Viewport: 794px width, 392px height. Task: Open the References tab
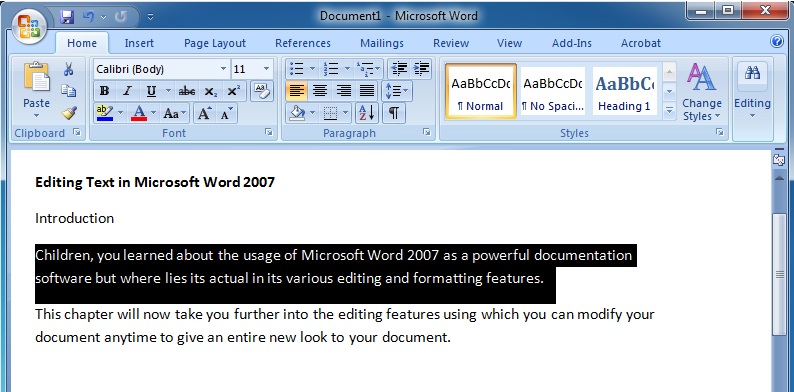(x=303, y=44)
